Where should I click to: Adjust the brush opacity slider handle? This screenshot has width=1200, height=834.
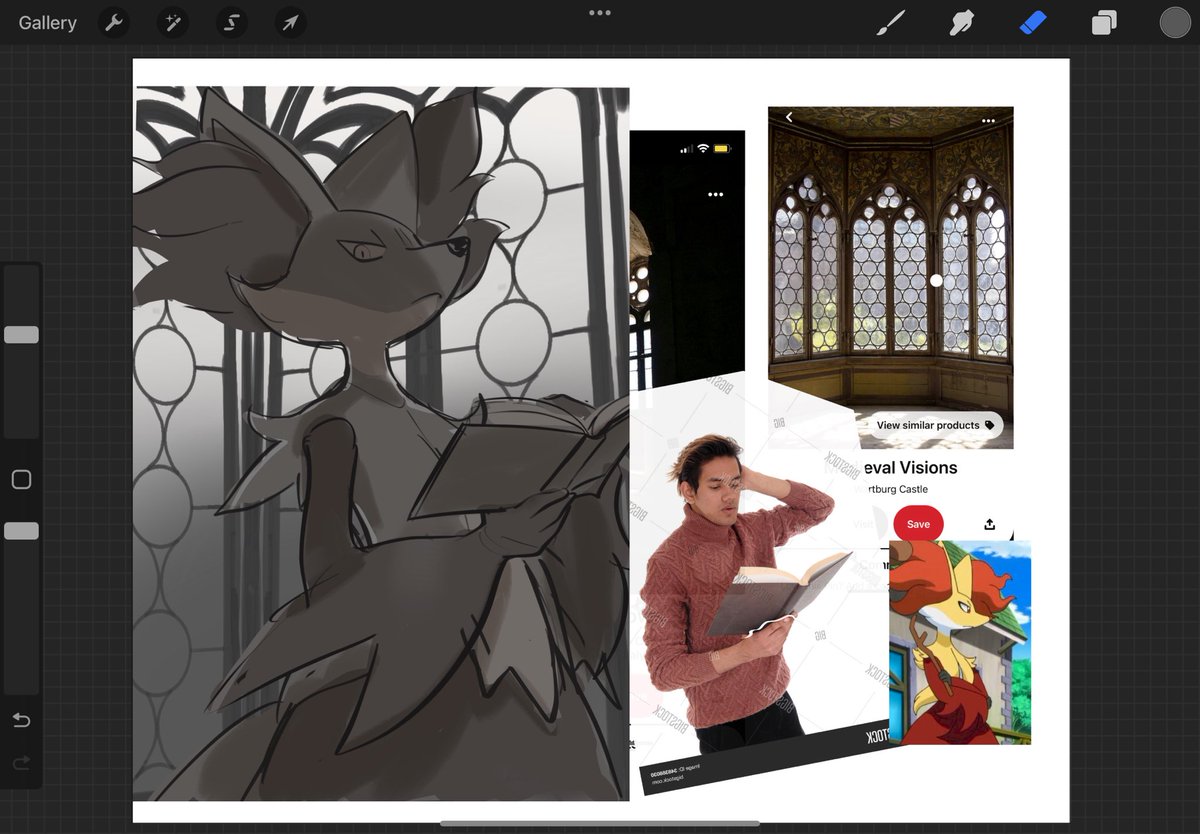point(21,531)
